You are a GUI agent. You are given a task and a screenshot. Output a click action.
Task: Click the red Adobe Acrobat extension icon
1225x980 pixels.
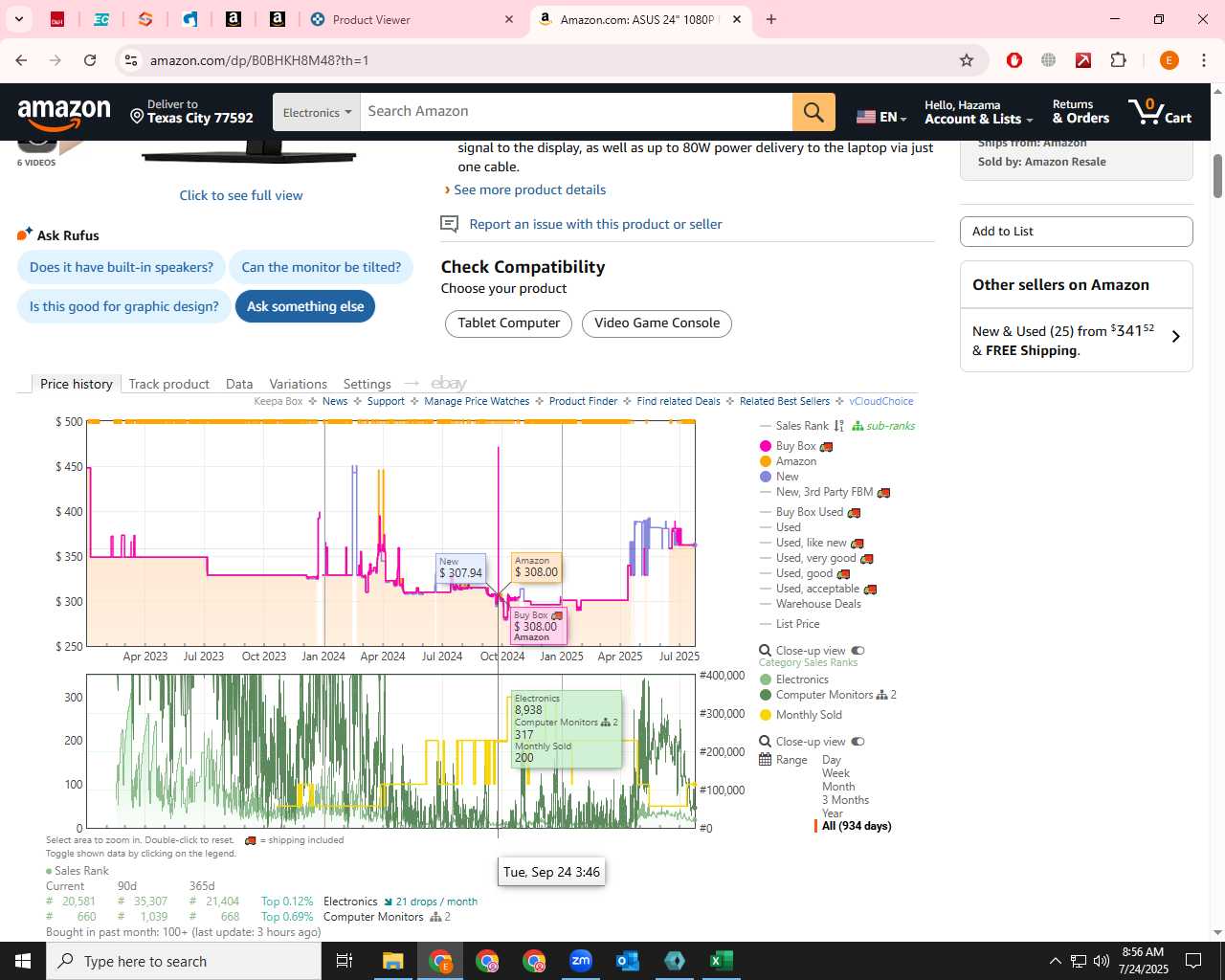(1083, 60)
